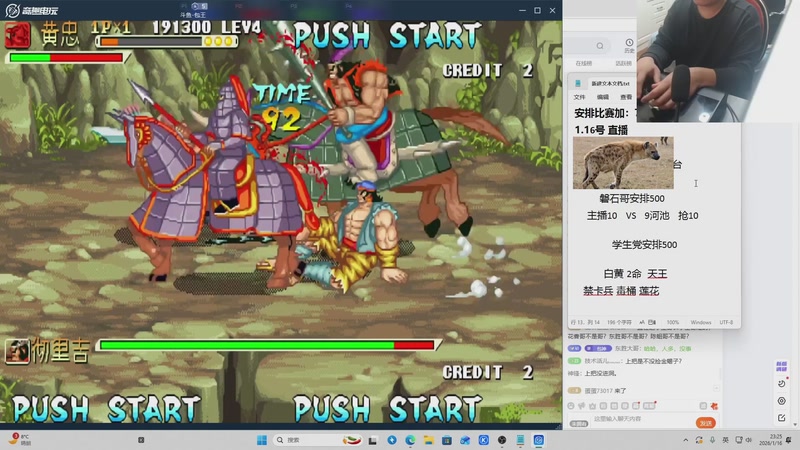
Task: Click the 100% zoom level in Notepad status bar
Action: point(672,322)
